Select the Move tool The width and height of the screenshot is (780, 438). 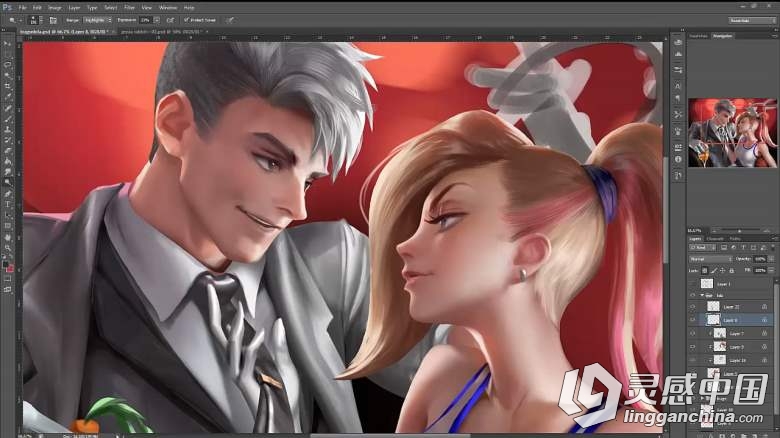tap(8, 43)
